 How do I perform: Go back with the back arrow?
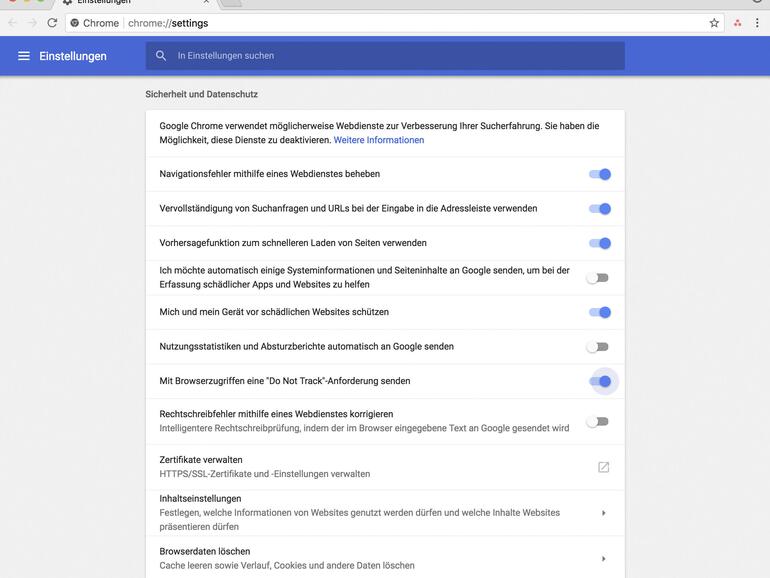tap(12, 23)
